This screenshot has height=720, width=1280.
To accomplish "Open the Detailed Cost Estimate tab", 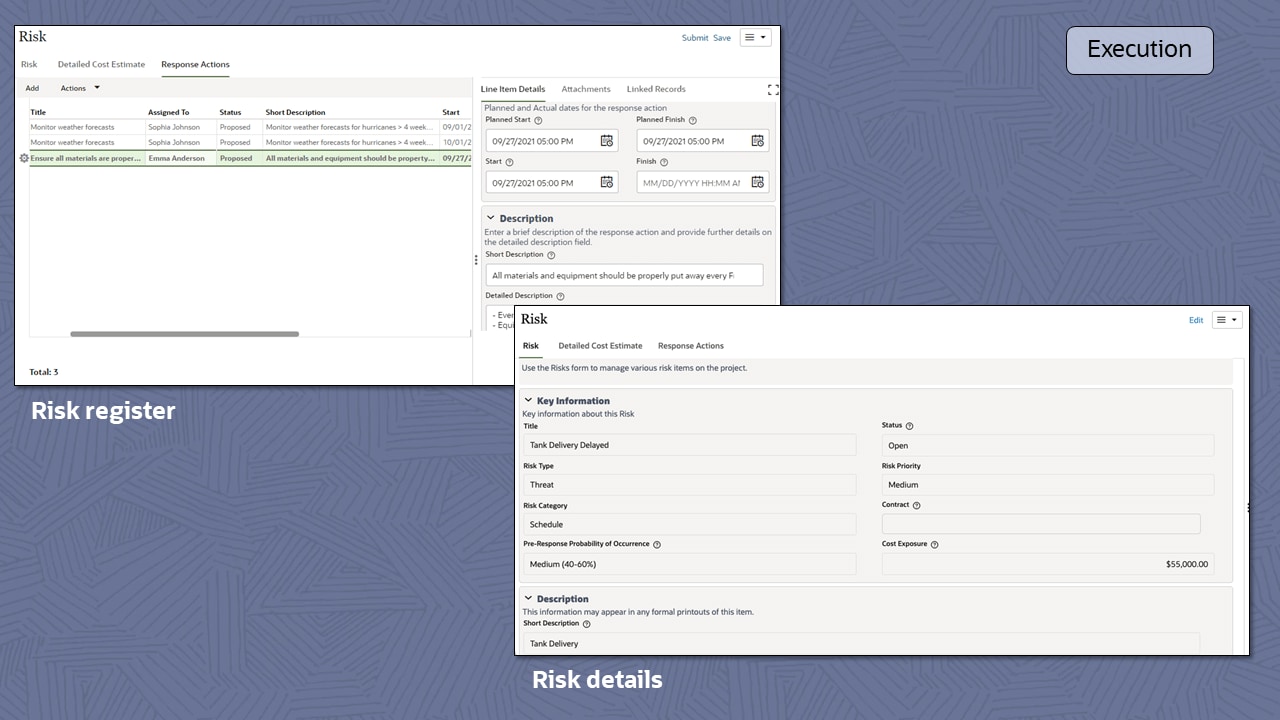I will 600,345.
